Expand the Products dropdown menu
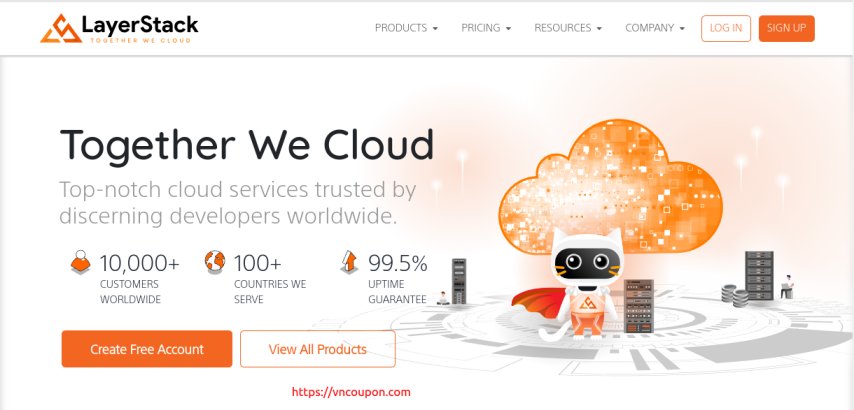Image resolution: width=854 pixels, height=410 pixels. [406, 28]
